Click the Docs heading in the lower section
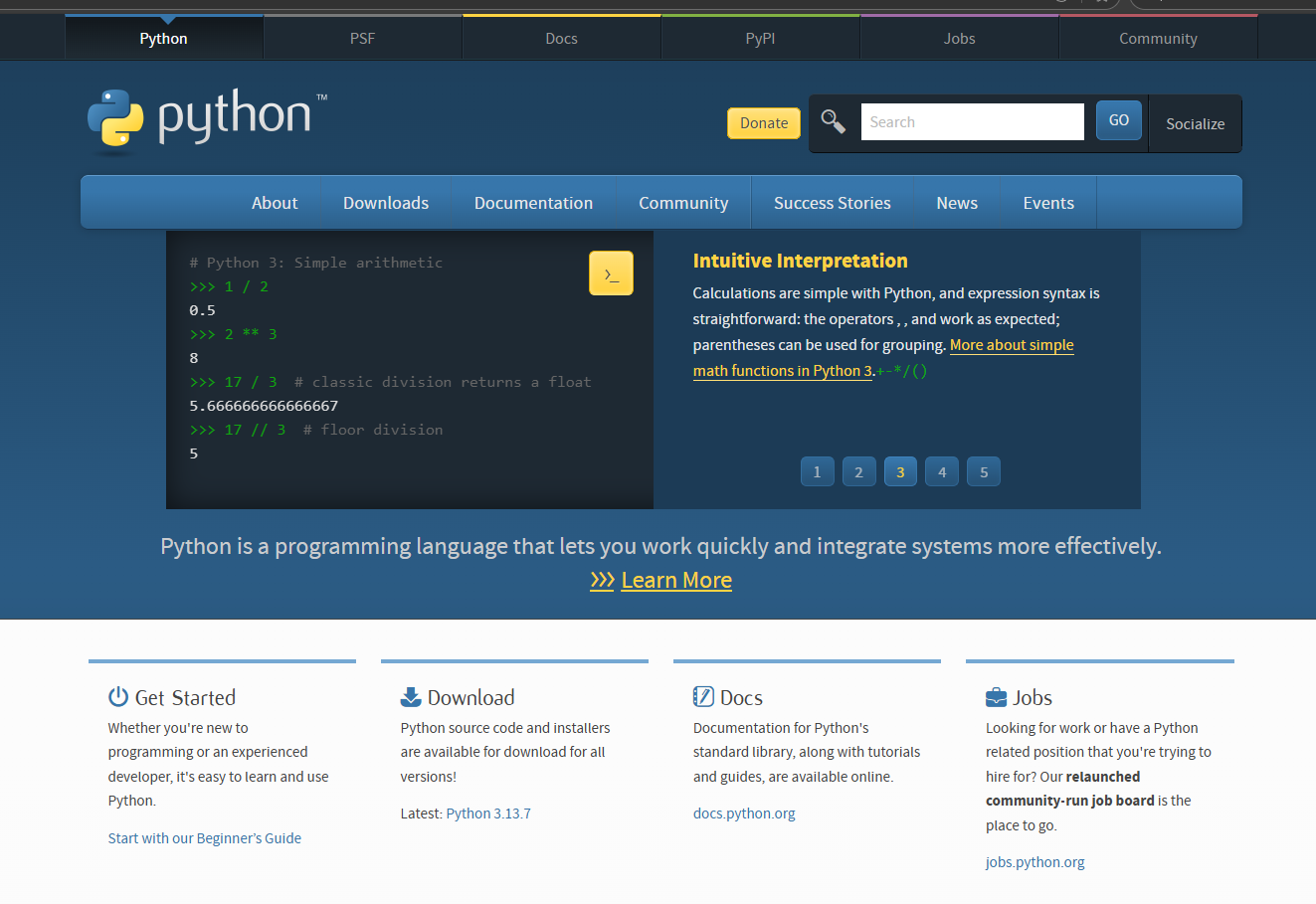Screen dimensions: 1316x904 point(741,697)
